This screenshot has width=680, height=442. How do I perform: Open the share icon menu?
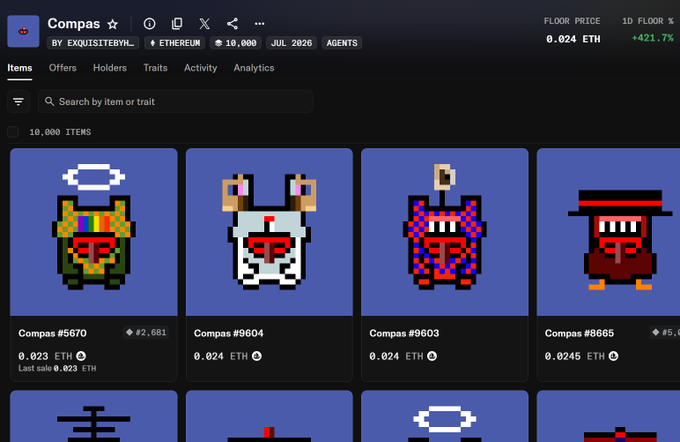click(x=232, y=24)
